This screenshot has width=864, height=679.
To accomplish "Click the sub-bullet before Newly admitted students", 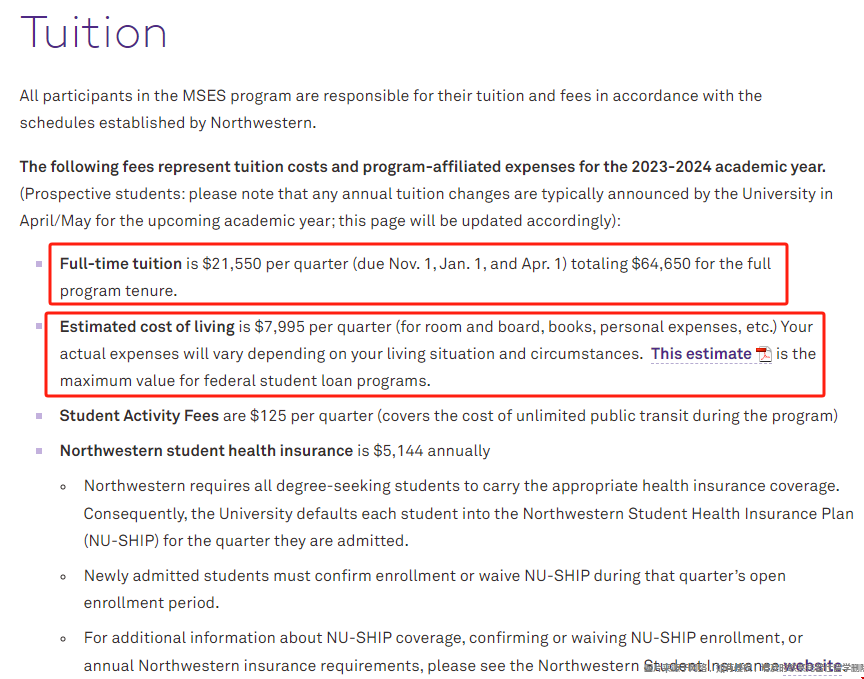I will 63,576.
